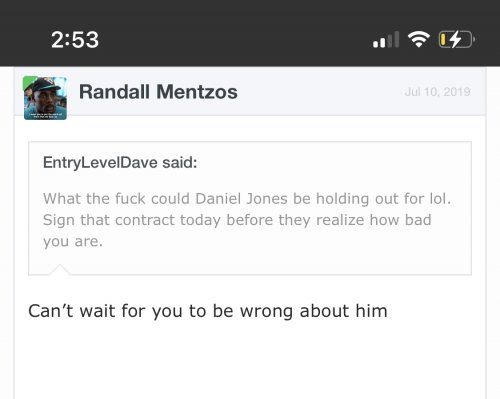Tap the Wi-Fi status icon
Image resolution: width=500 pixels, height=399 pixels.
pos(419,39)
